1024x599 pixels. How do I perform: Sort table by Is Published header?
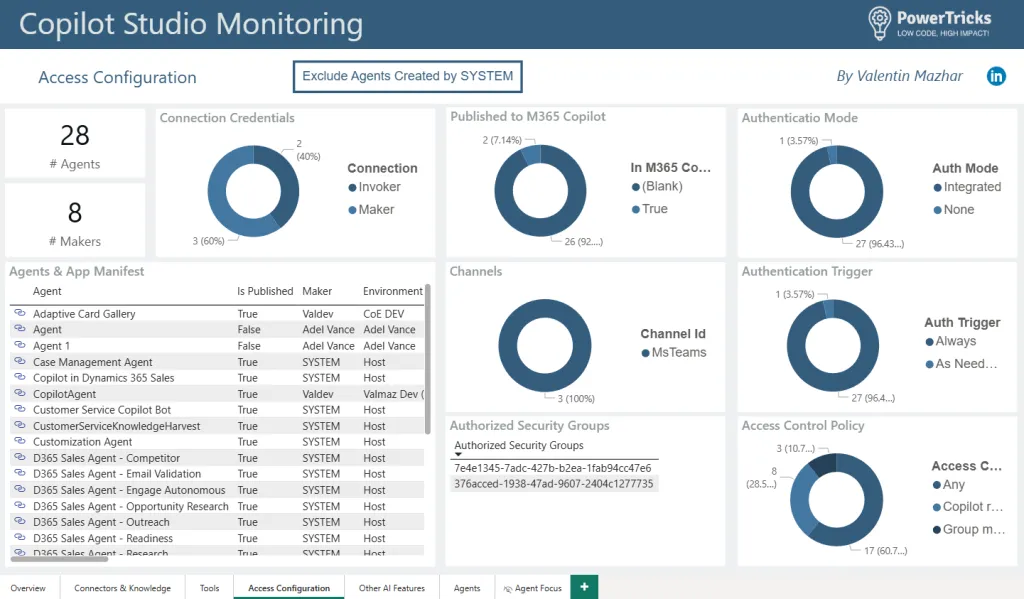pos(265,291)
